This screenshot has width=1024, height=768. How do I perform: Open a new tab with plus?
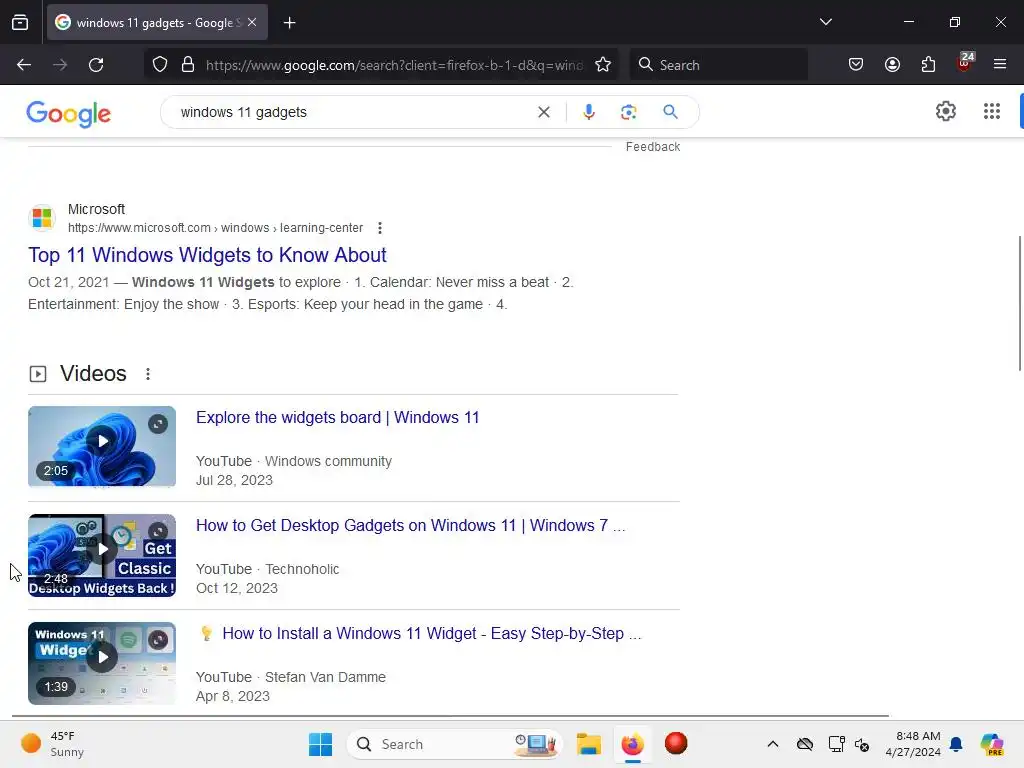(289, 23)
